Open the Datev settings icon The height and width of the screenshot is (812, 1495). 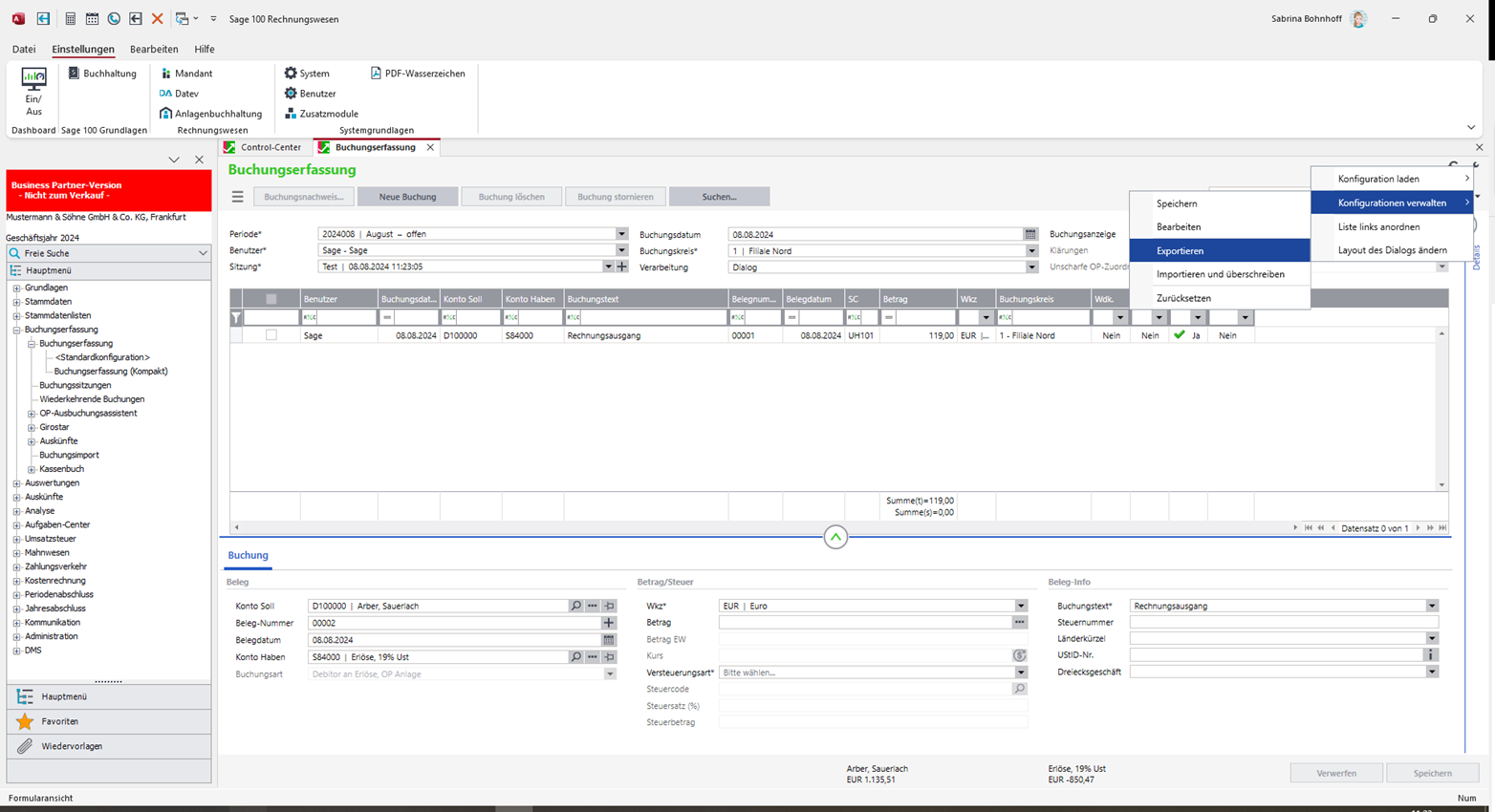pyautogui.click(x=165, y=94)
